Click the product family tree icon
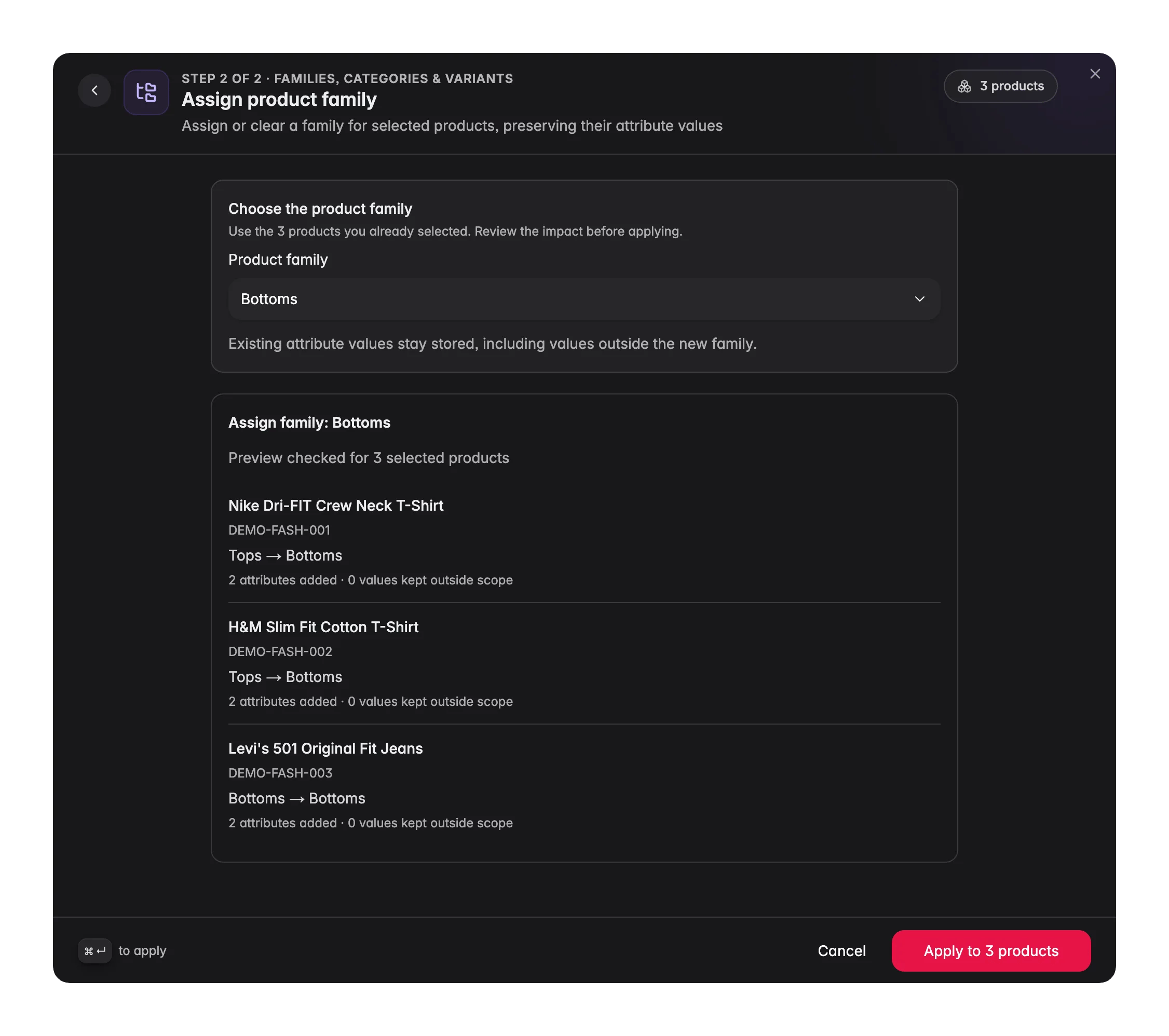 pos(146,92)
